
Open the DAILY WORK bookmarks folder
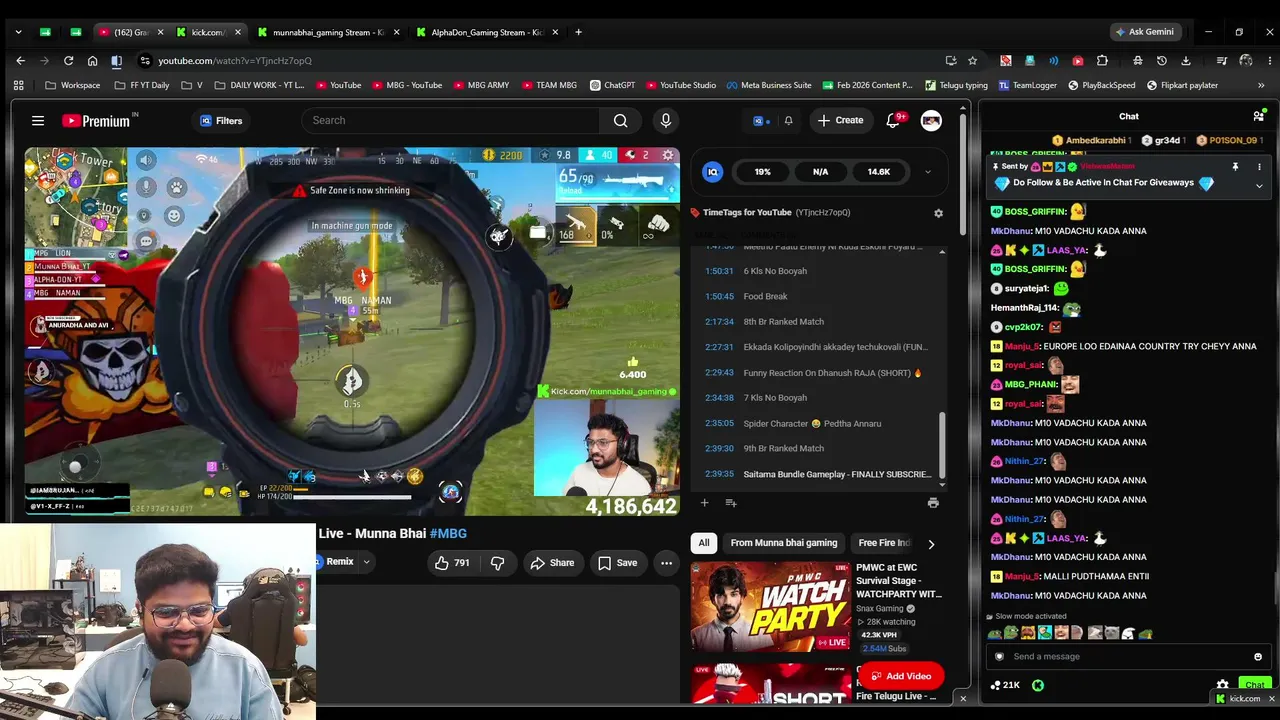(260, 86)
